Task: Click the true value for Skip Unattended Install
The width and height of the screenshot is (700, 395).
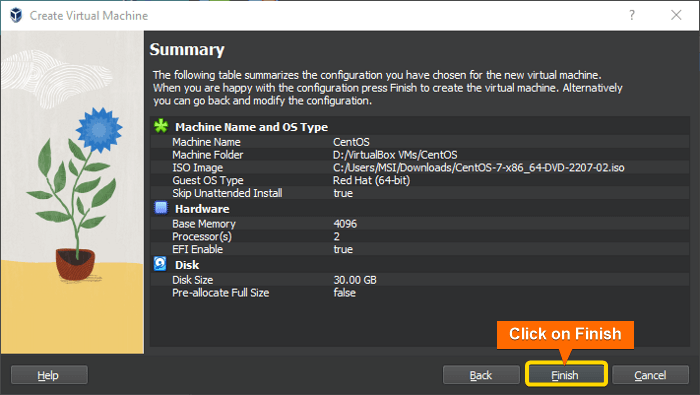Action: tap(343, 193)
